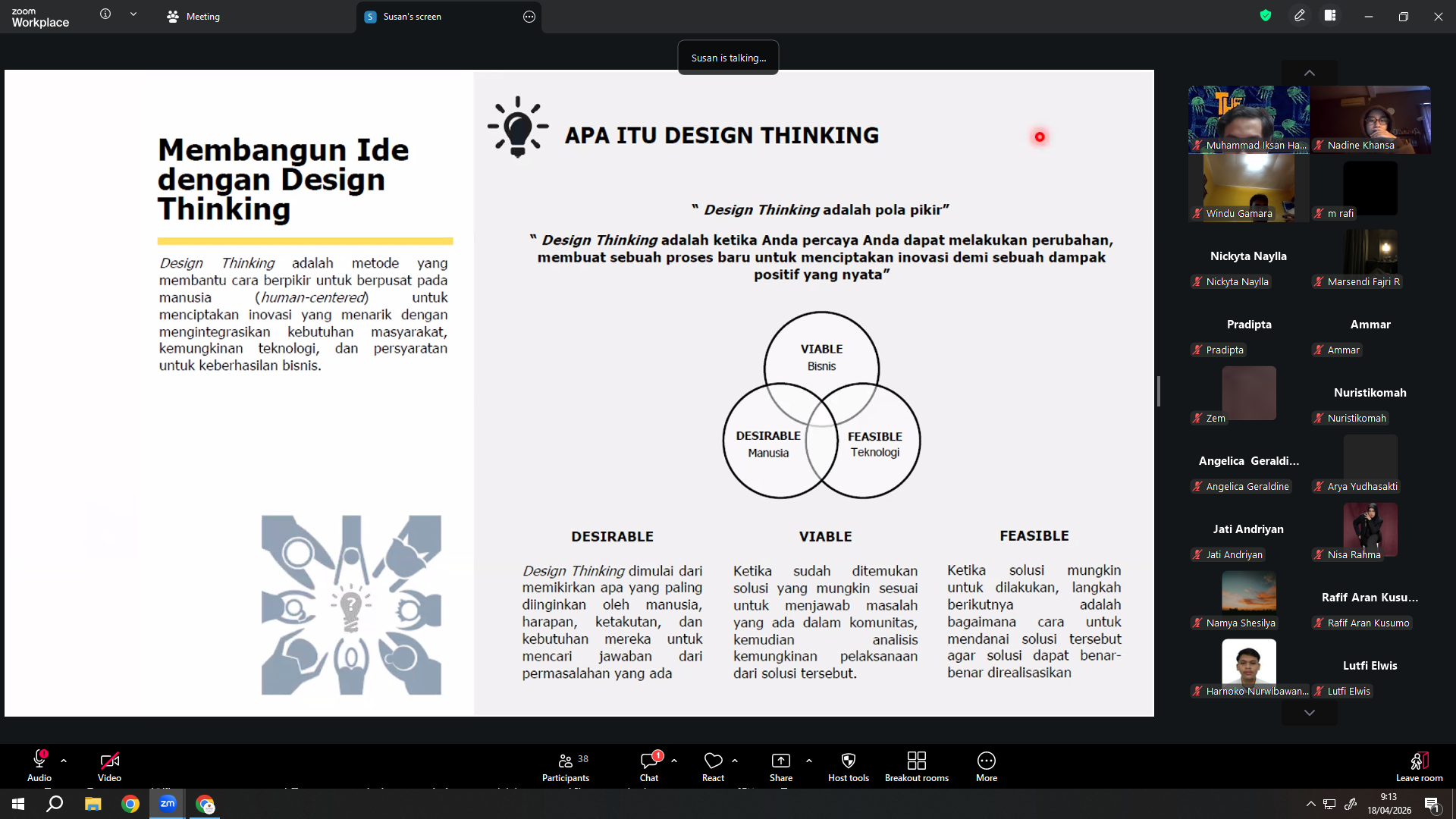Expand chat options caret beside Chat
Image resolution: width=1456 pixels, height=819 pixels.
click(x=674, y=760)
